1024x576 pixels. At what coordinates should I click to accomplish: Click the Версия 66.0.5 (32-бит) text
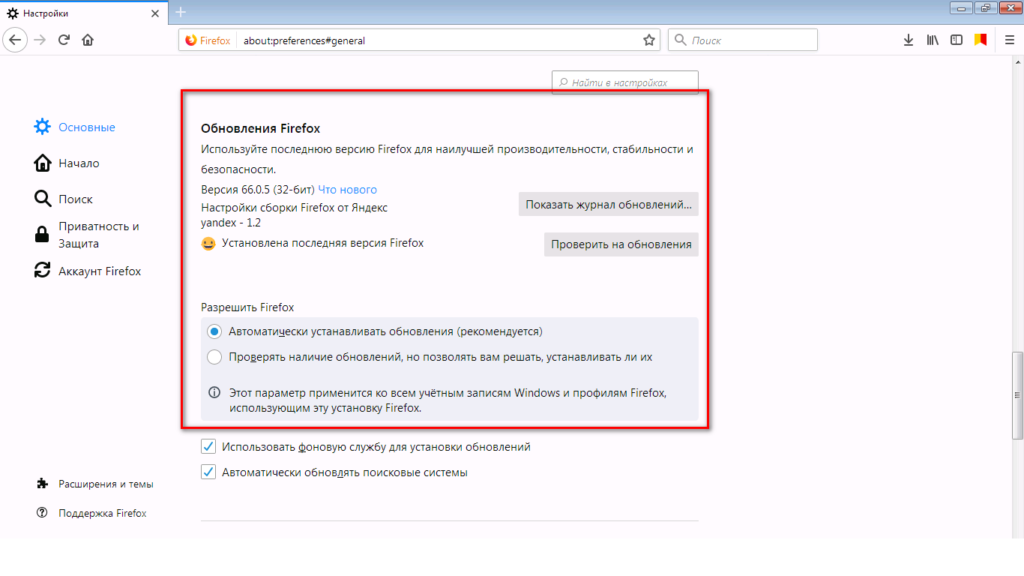point(258,189)
